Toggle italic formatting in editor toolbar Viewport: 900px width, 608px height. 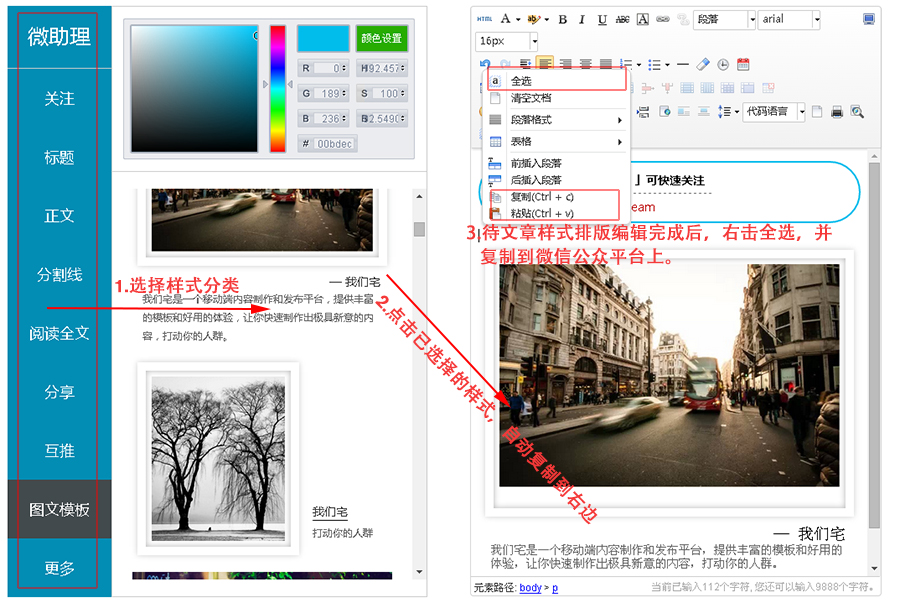coord(582,19)
